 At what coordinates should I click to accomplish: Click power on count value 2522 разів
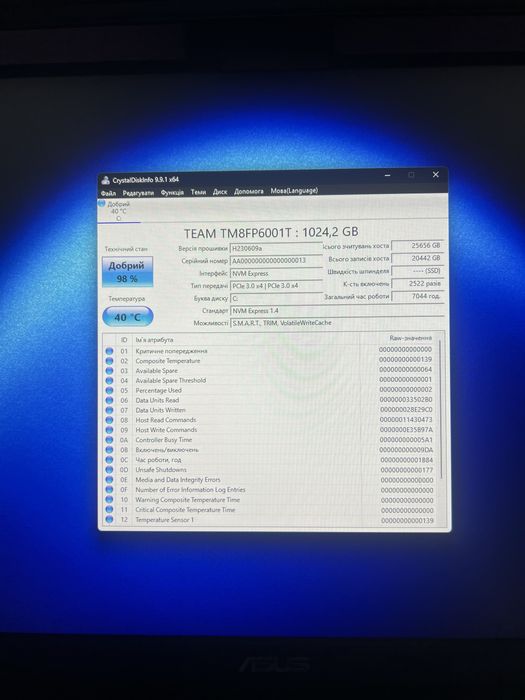coord(417,283)
